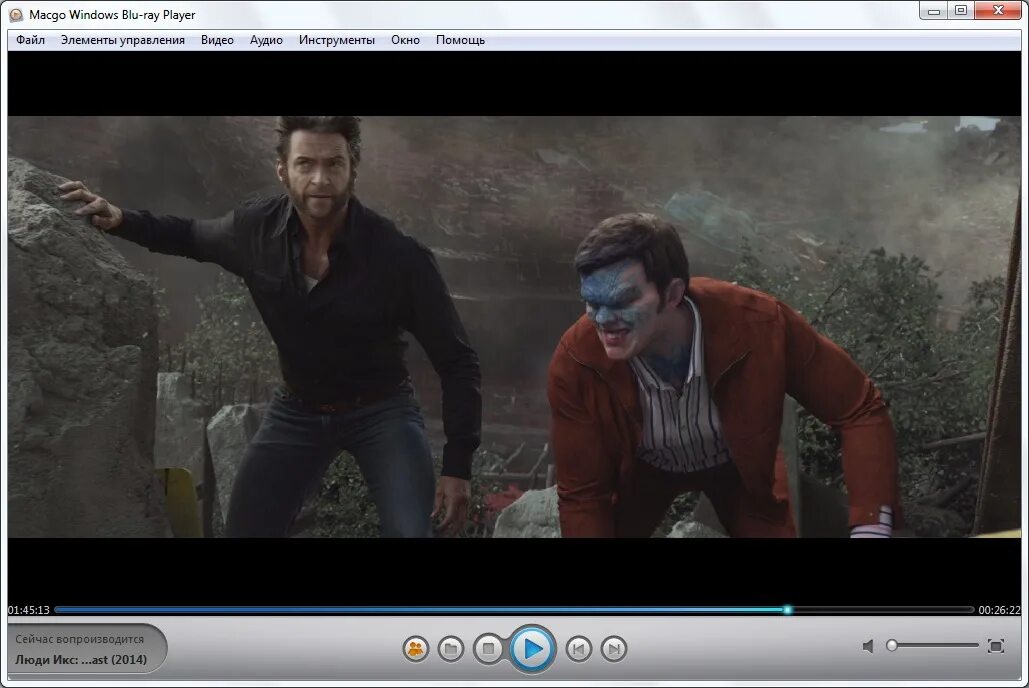The height and width of the screenshot is (688, 1029).
Task: Click the Сейчас воспроизводится label
Action: pyautogui.click(x=79, y=639)
